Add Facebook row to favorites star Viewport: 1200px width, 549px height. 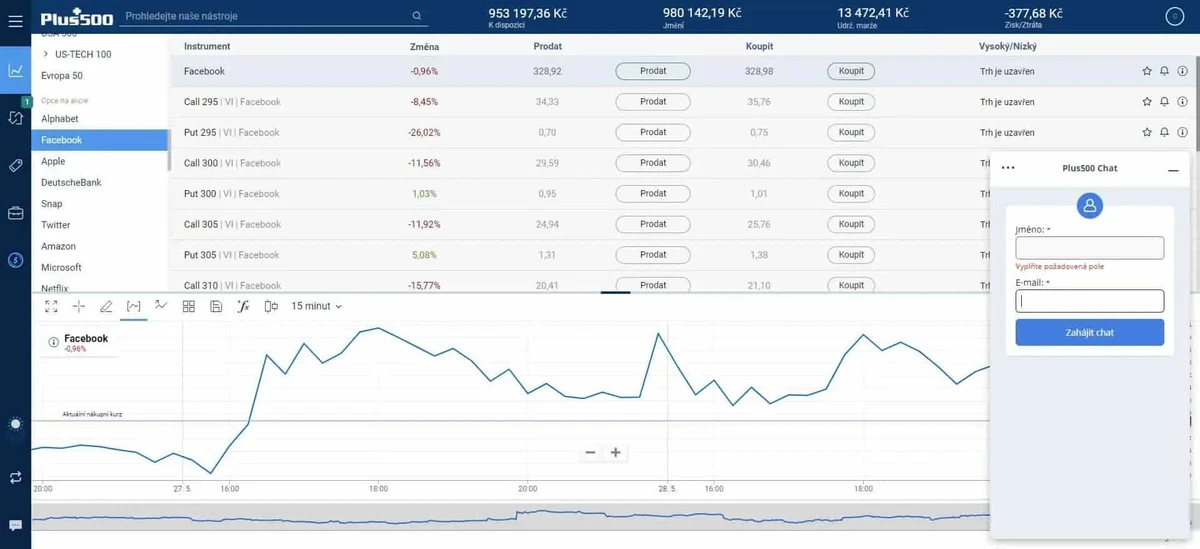point(1147,71)
